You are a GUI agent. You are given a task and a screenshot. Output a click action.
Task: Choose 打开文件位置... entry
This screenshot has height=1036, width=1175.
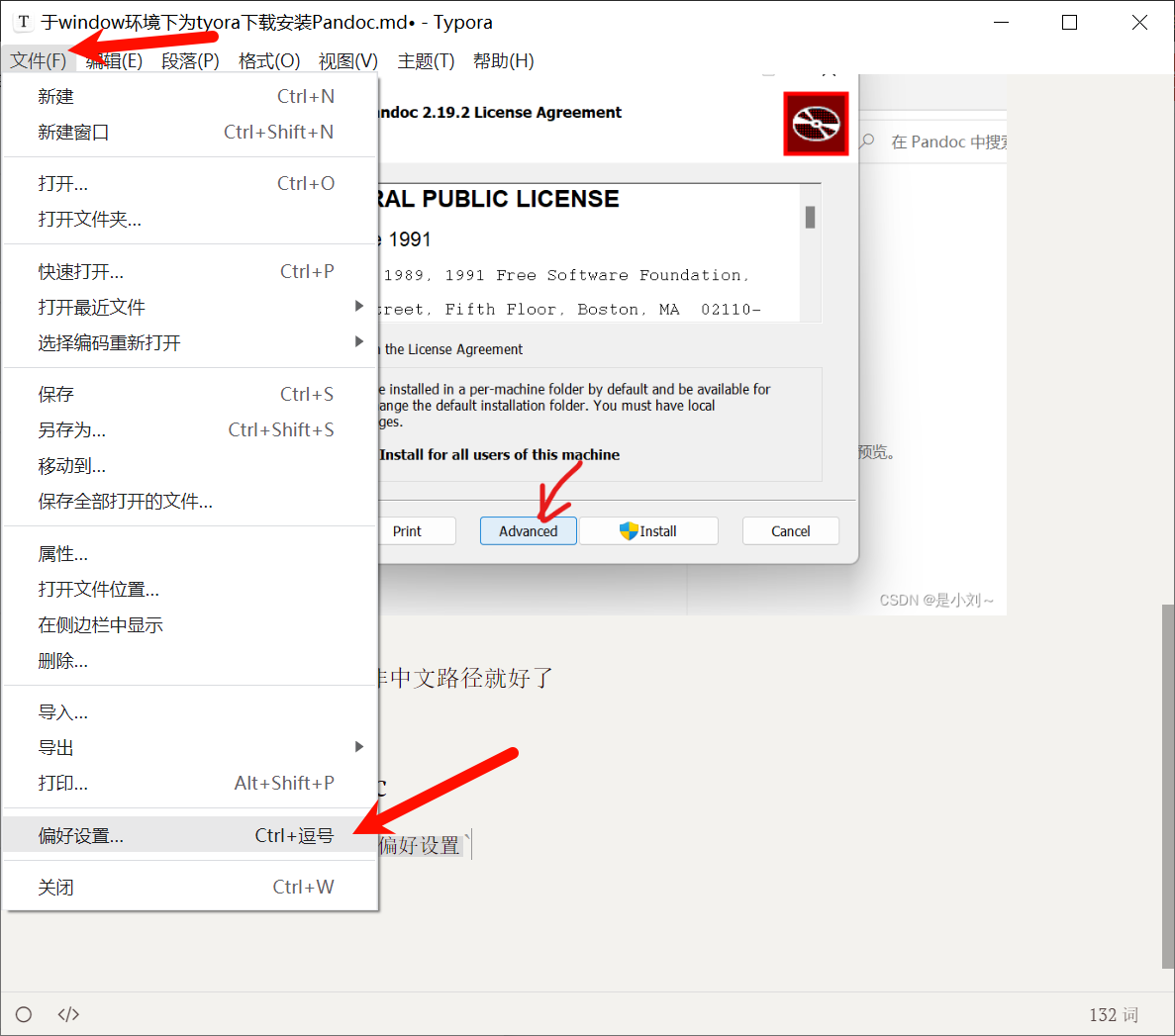click(190, 590)
